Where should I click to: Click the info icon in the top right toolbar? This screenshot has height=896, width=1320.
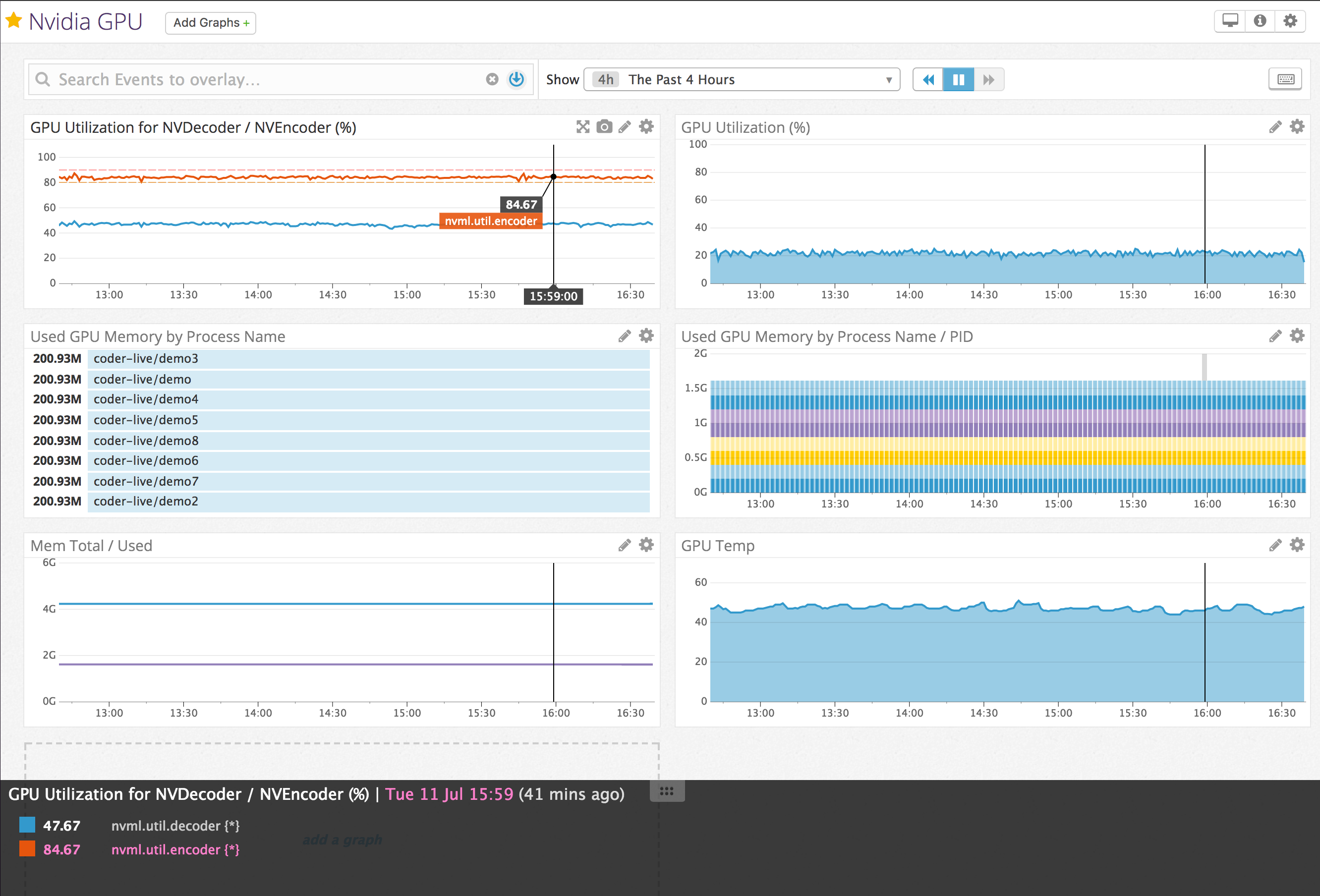click(x=1260, y=21)
